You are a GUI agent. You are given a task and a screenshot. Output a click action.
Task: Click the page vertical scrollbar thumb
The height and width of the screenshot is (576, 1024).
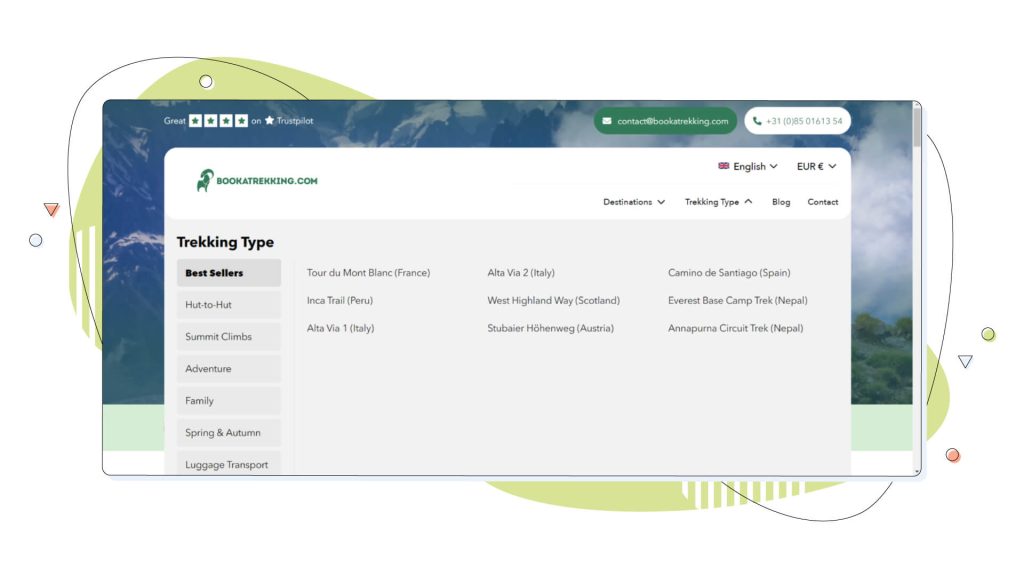point(917,125)
